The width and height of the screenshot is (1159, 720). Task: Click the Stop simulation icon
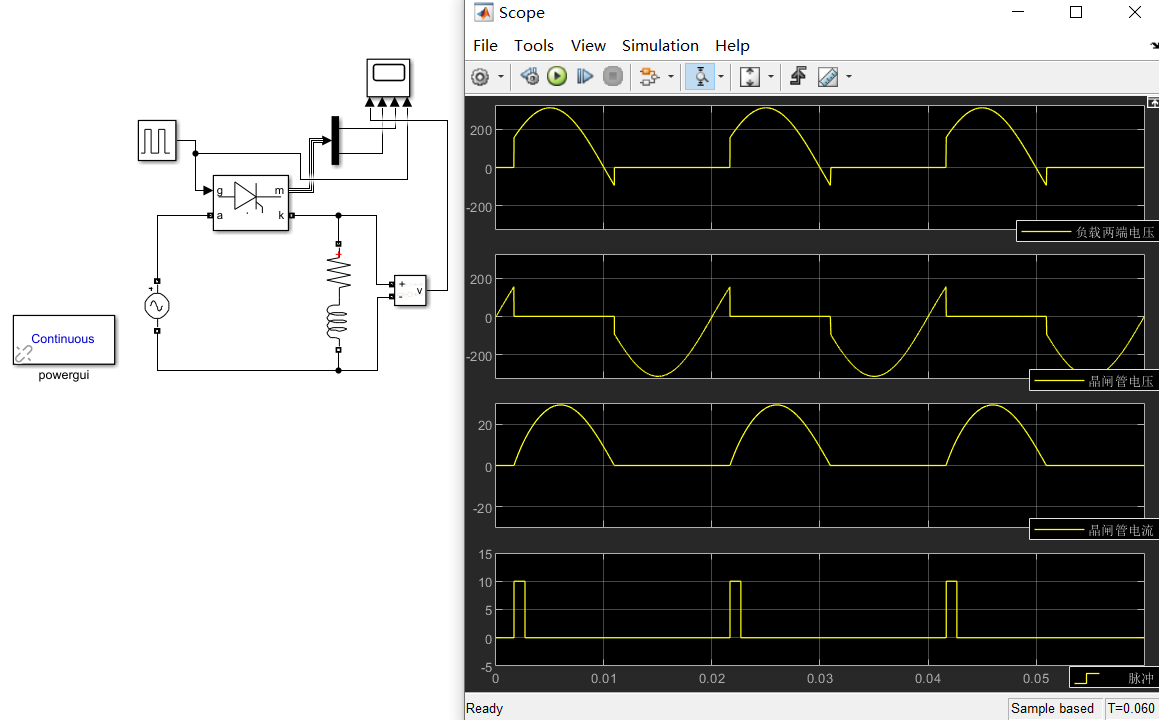tap(613, 77)
